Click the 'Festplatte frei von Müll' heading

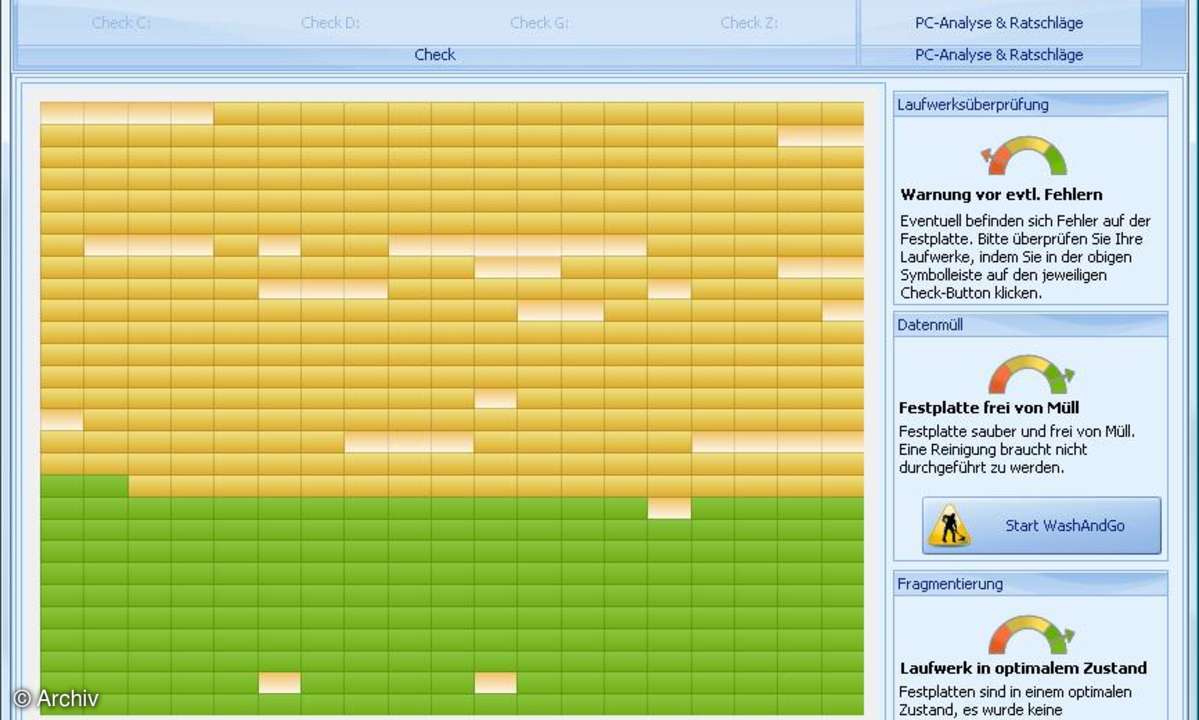tap(989, 408)
